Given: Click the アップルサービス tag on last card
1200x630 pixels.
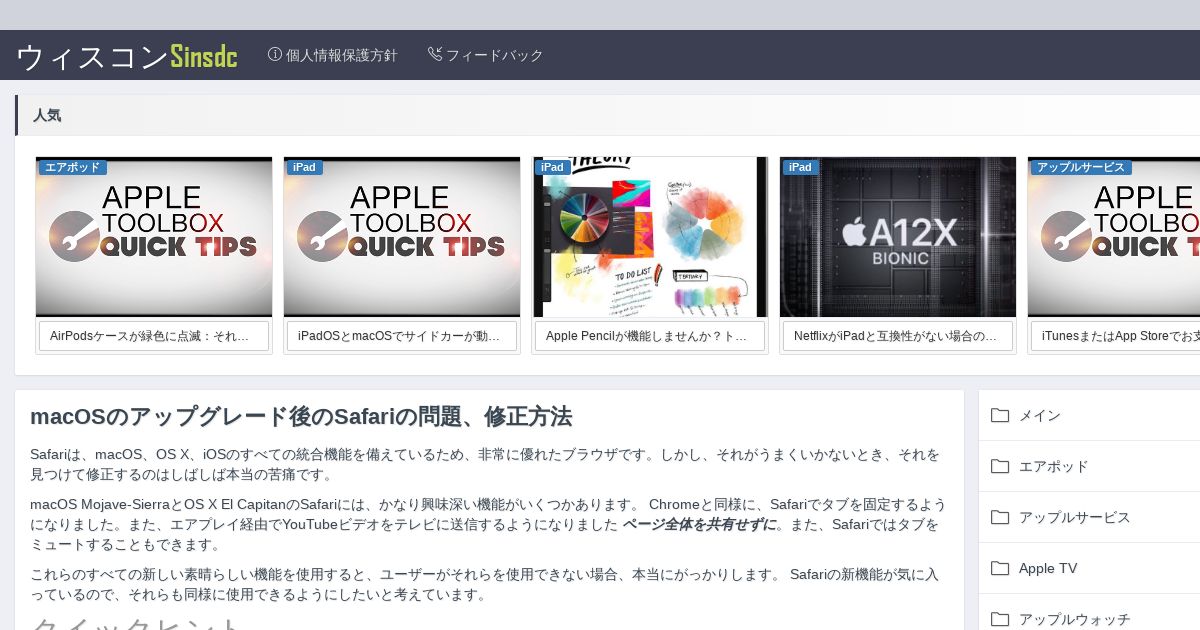Looking at the screenshot, I should (x=1081, y=167).
